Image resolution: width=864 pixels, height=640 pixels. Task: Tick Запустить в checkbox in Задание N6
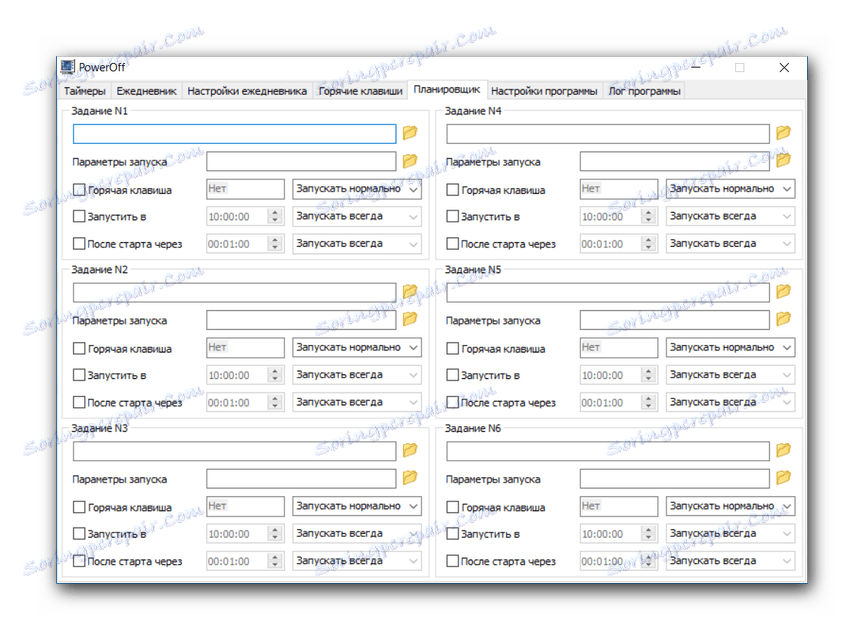pyautogui.click(x=453, y=533)
